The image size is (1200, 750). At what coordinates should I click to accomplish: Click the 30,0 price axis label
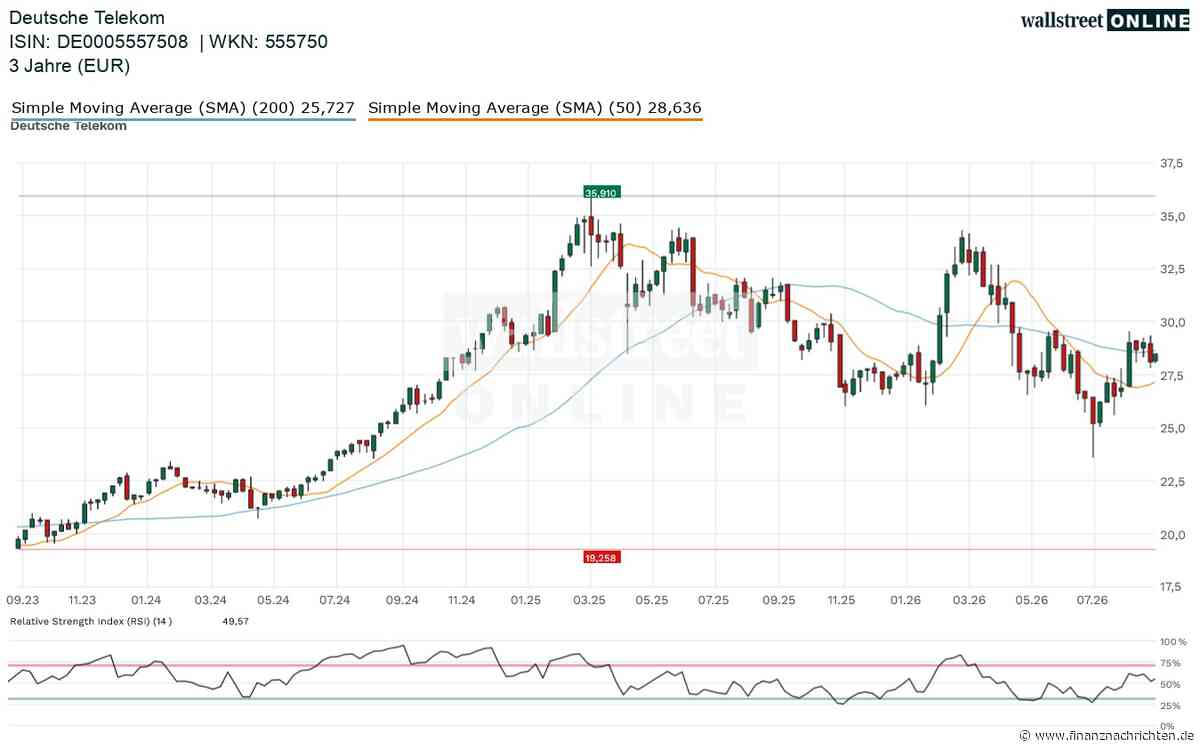pyautogui.click(x=1171, y=322)
